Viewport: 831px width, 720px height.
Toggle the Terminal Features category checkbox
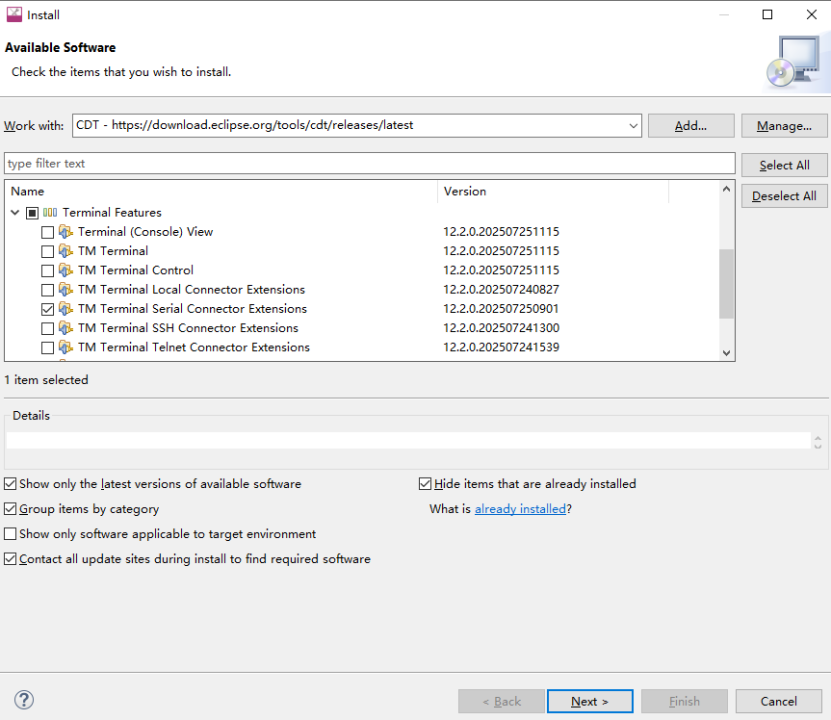coord(32,213)
